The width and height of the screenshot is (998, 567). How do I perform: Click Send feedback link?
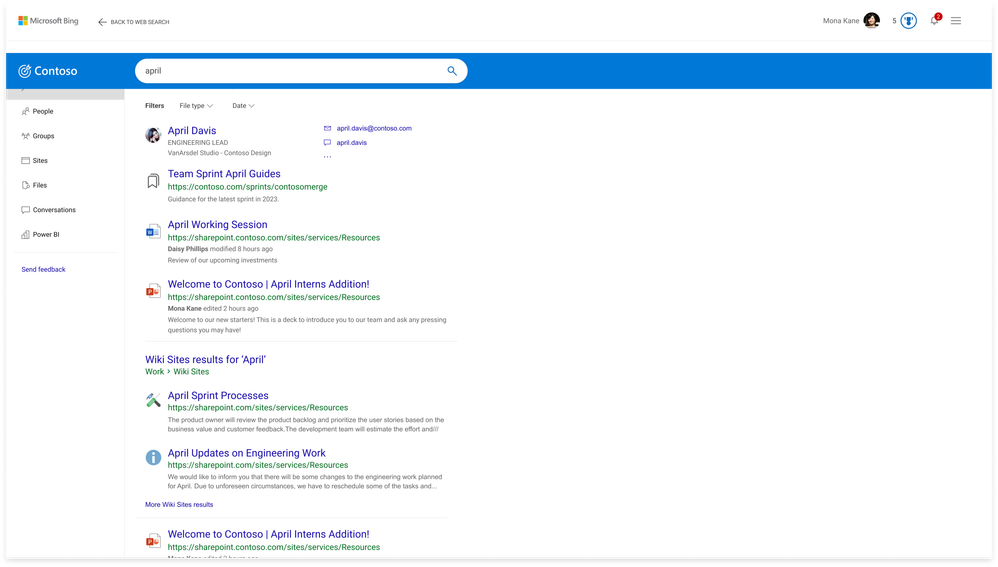coord(43,269)
